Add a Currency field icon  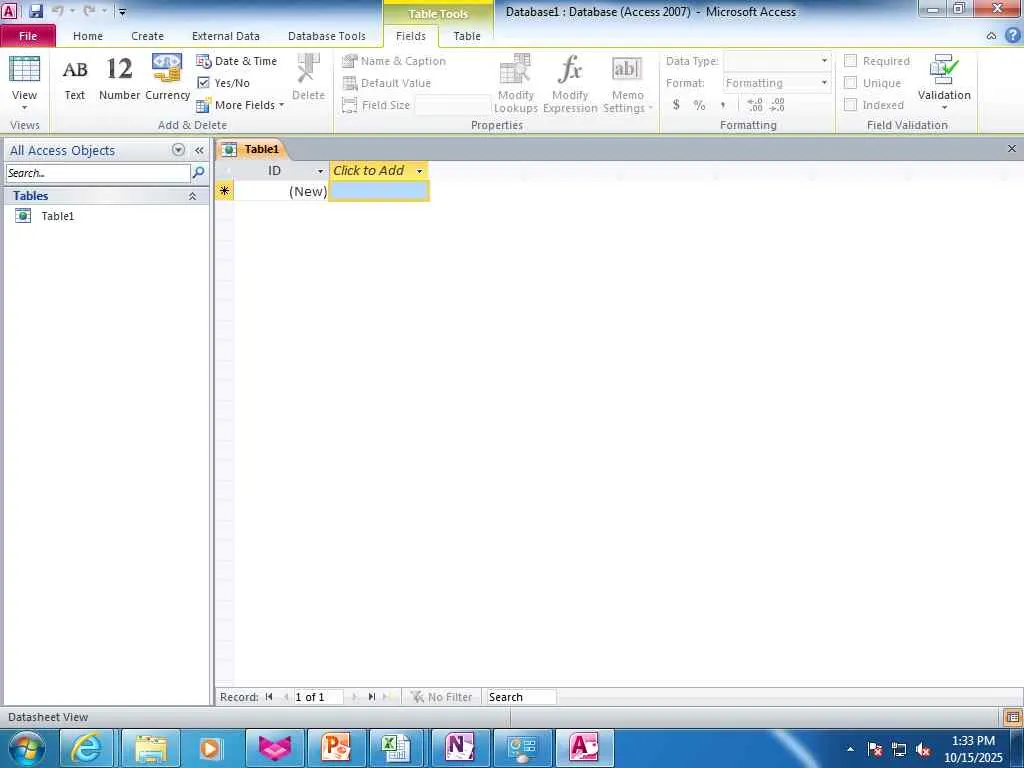pyautogui.click(x=167, y=68)
